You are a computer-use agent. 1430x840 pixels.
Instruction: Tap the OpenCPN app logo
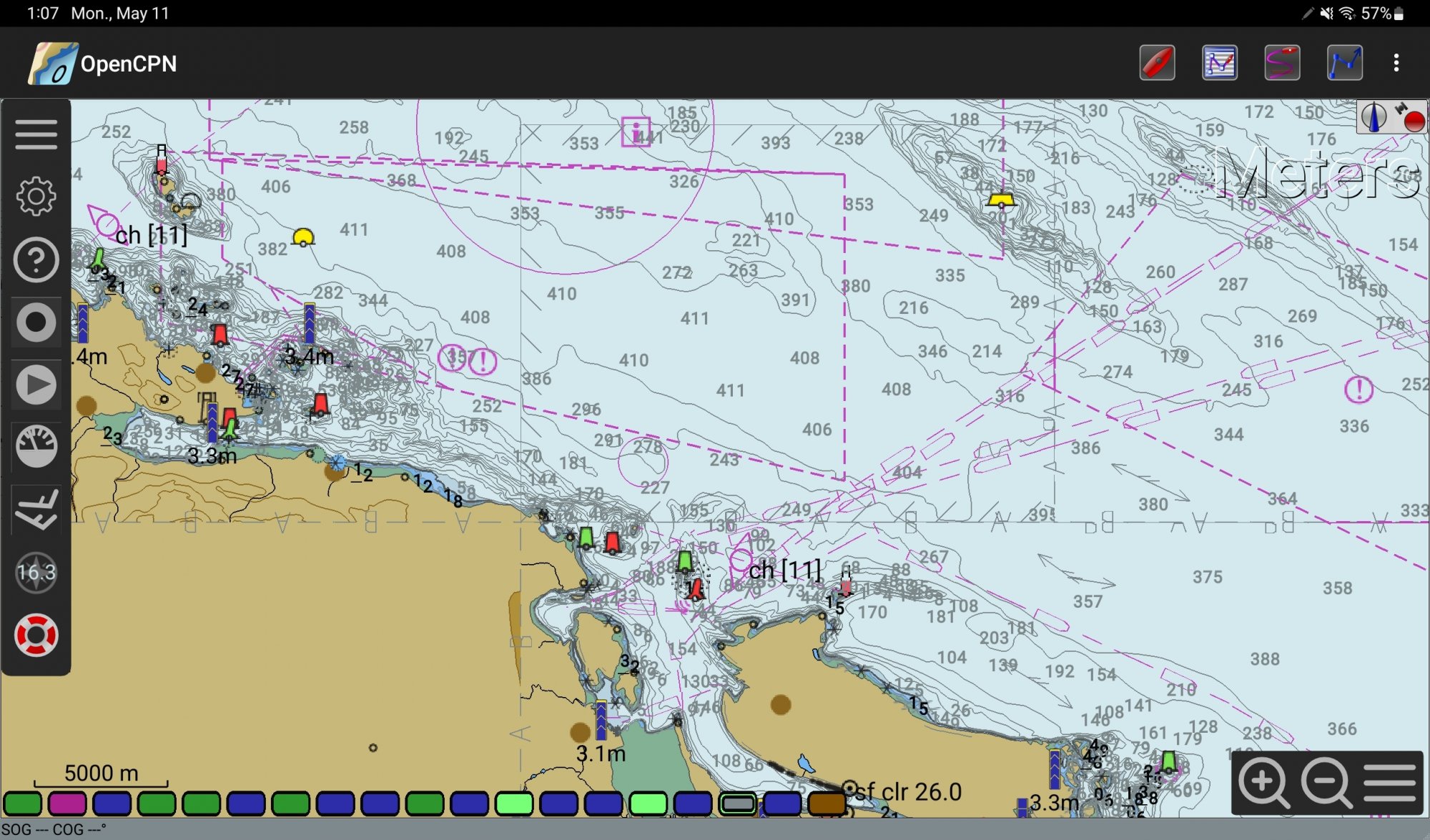point(52,64)
